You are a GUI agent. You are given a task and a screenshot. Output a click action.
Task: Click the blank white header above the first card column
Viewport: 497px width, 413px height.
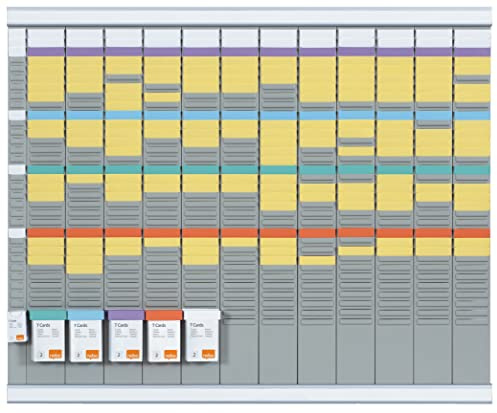click(x=46, y=38)
